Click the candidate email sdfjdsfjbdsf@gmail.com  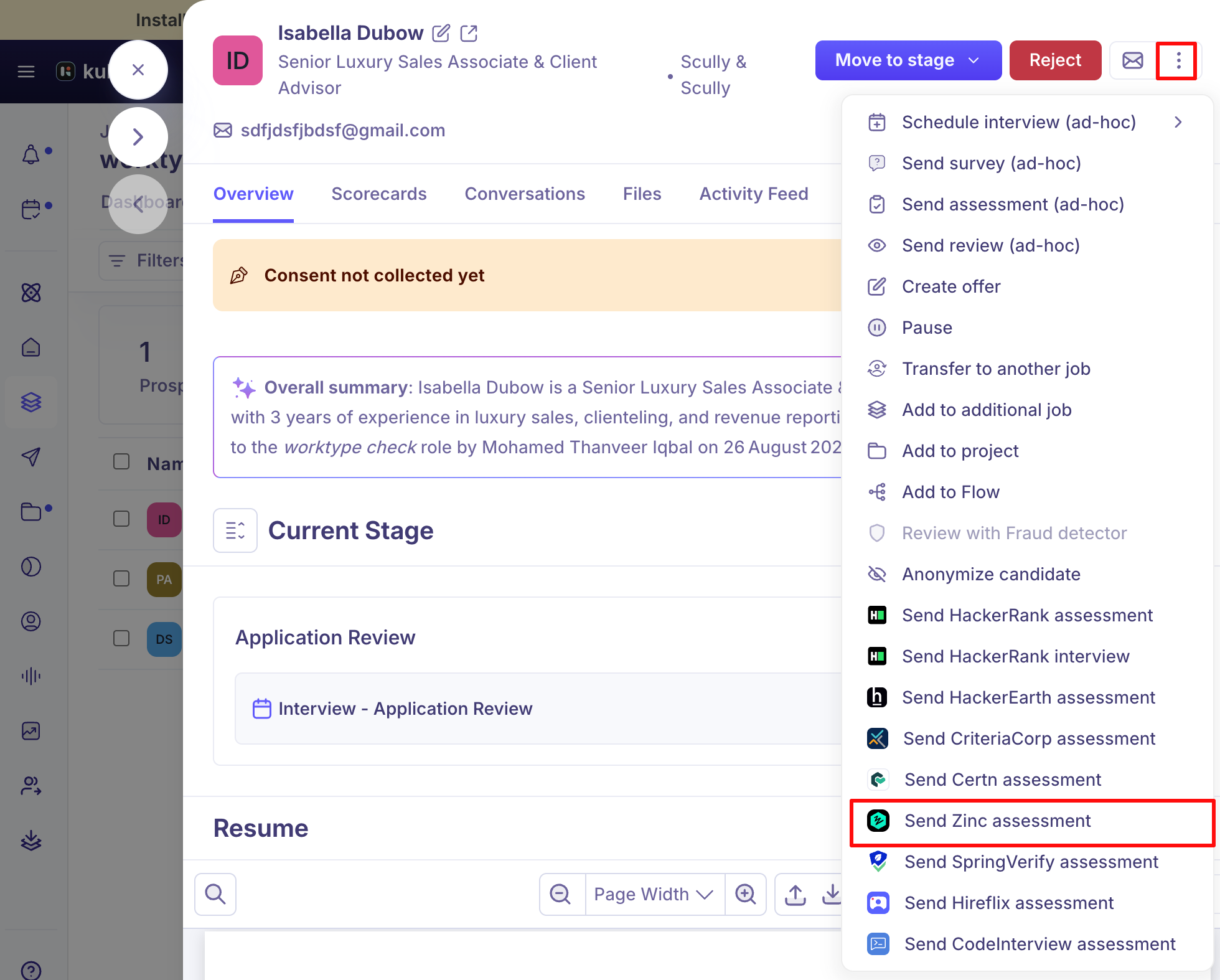(343, 130)
